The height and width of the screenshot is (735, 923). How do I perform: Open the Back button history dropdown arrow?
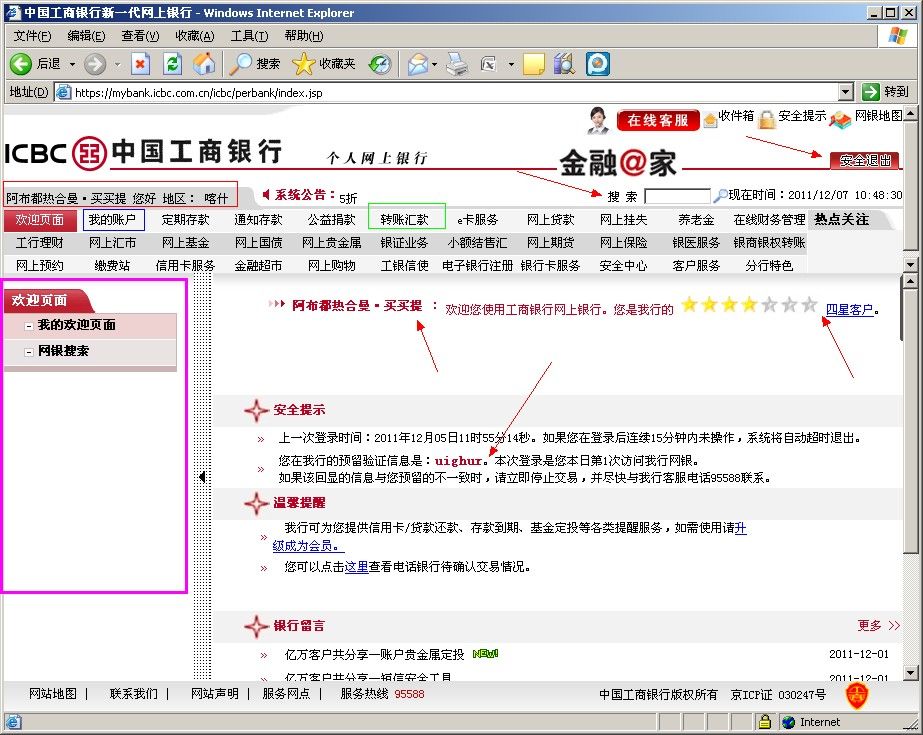(x=72, y=64)
